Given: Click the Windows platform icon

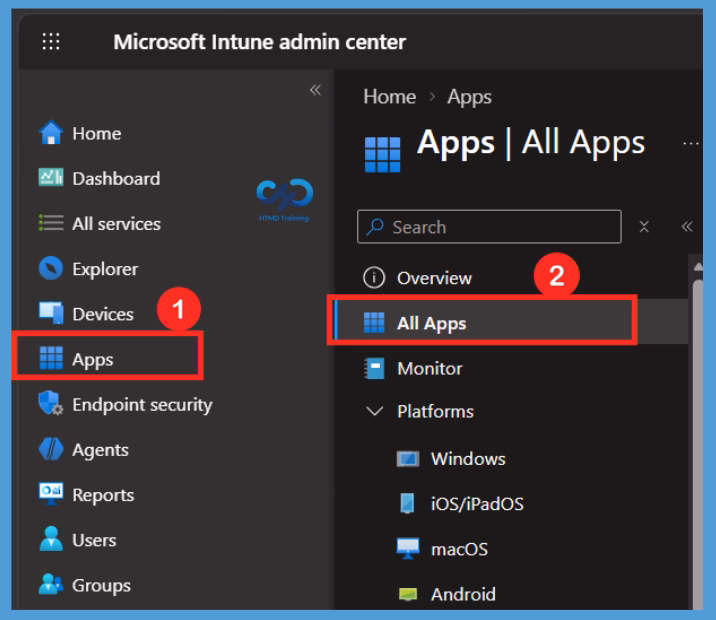Looking at the screenshot, I should tap(407, 458).
